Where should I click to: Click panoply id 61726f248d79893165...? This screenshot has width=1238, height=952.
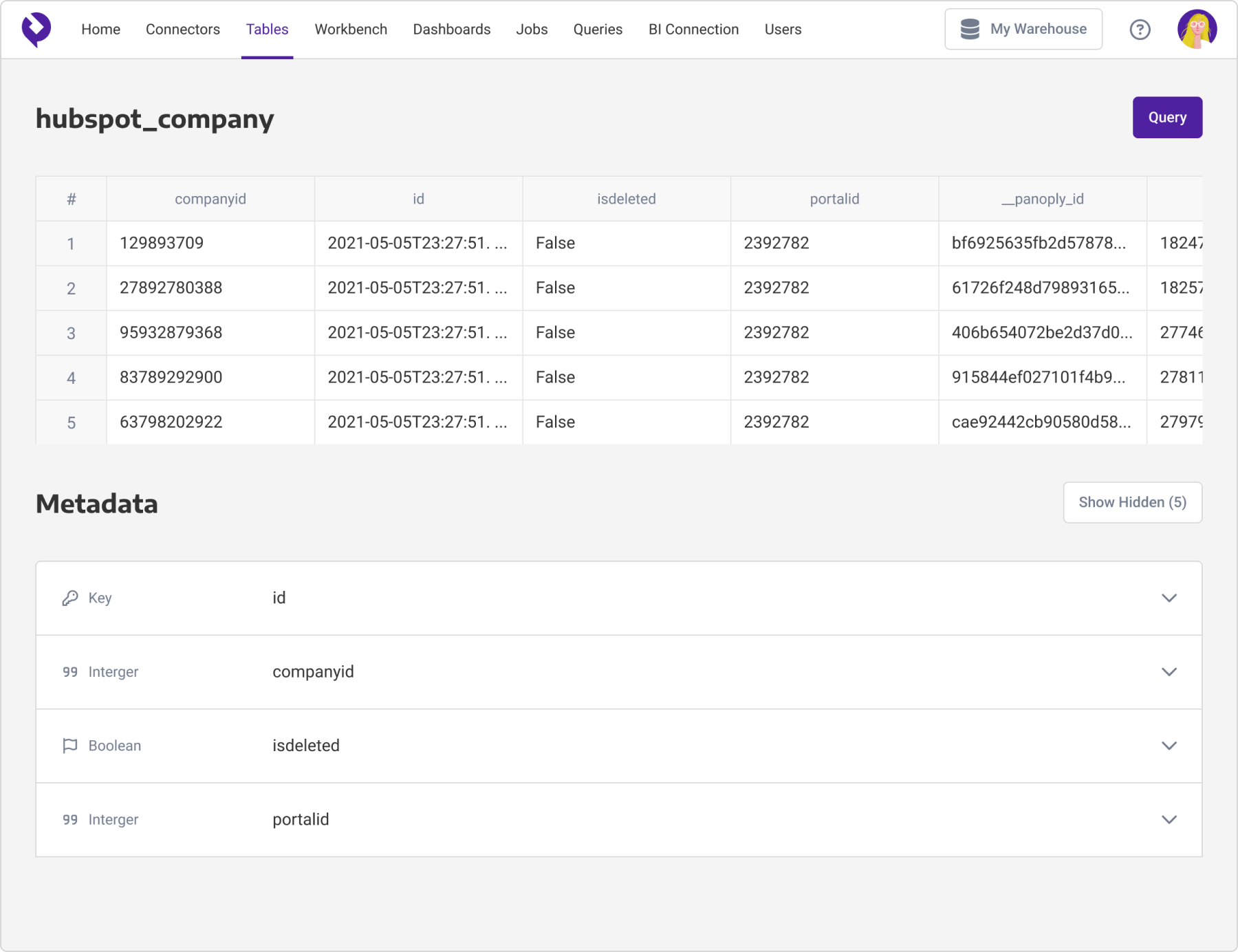1043,288
